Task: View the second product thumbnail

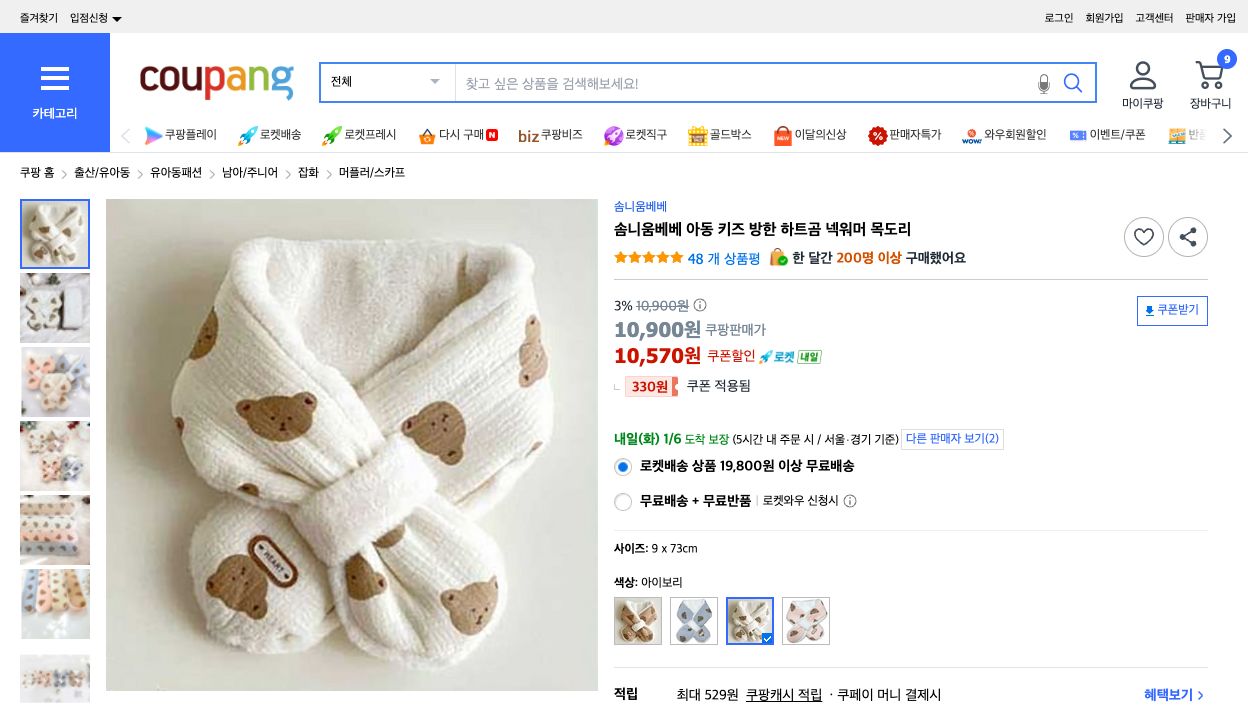Action: pyautogui.click(x=55, y=308)
